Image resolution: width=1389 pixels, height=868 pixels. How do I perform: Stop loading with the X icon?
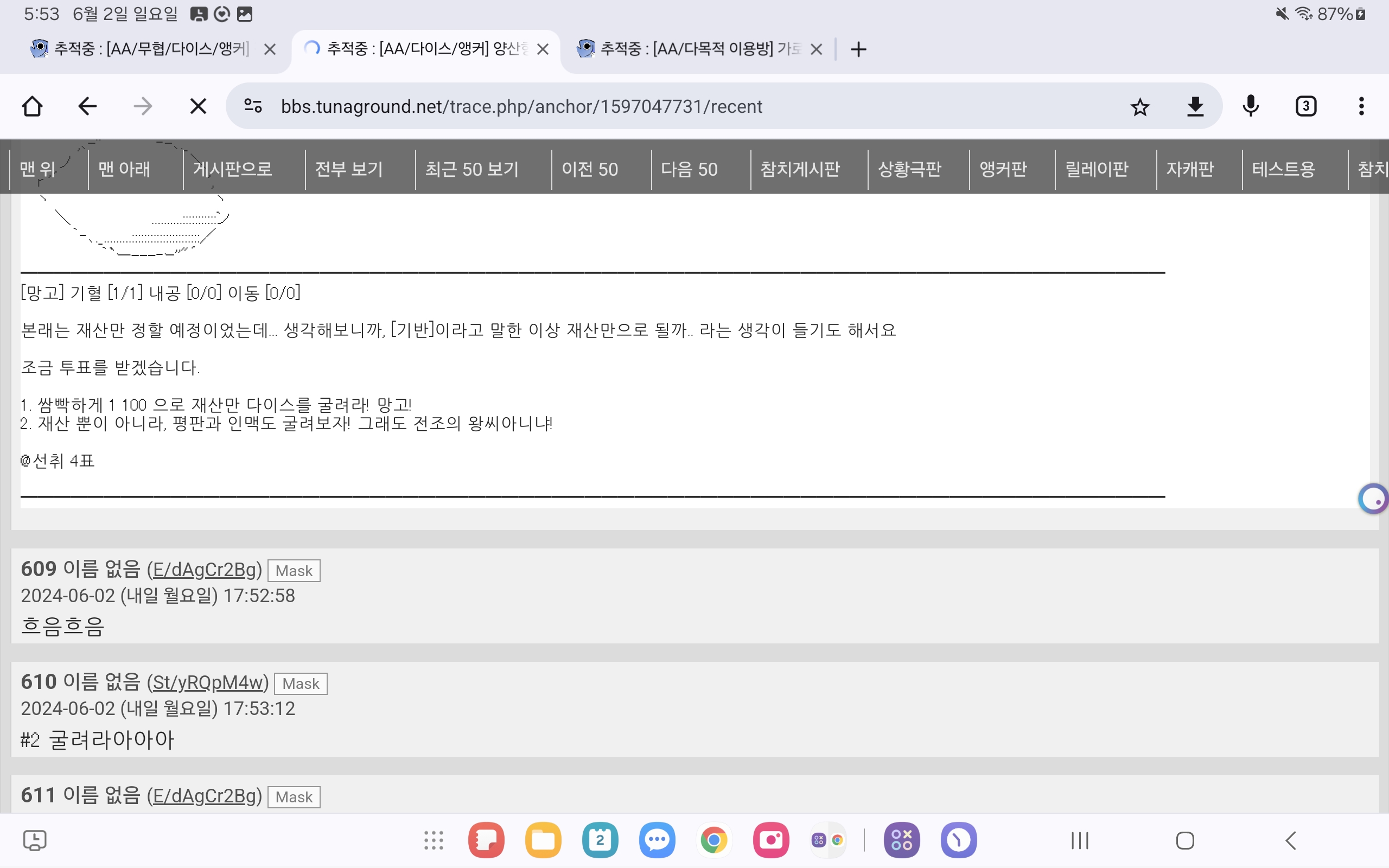(x=198, y=106)
